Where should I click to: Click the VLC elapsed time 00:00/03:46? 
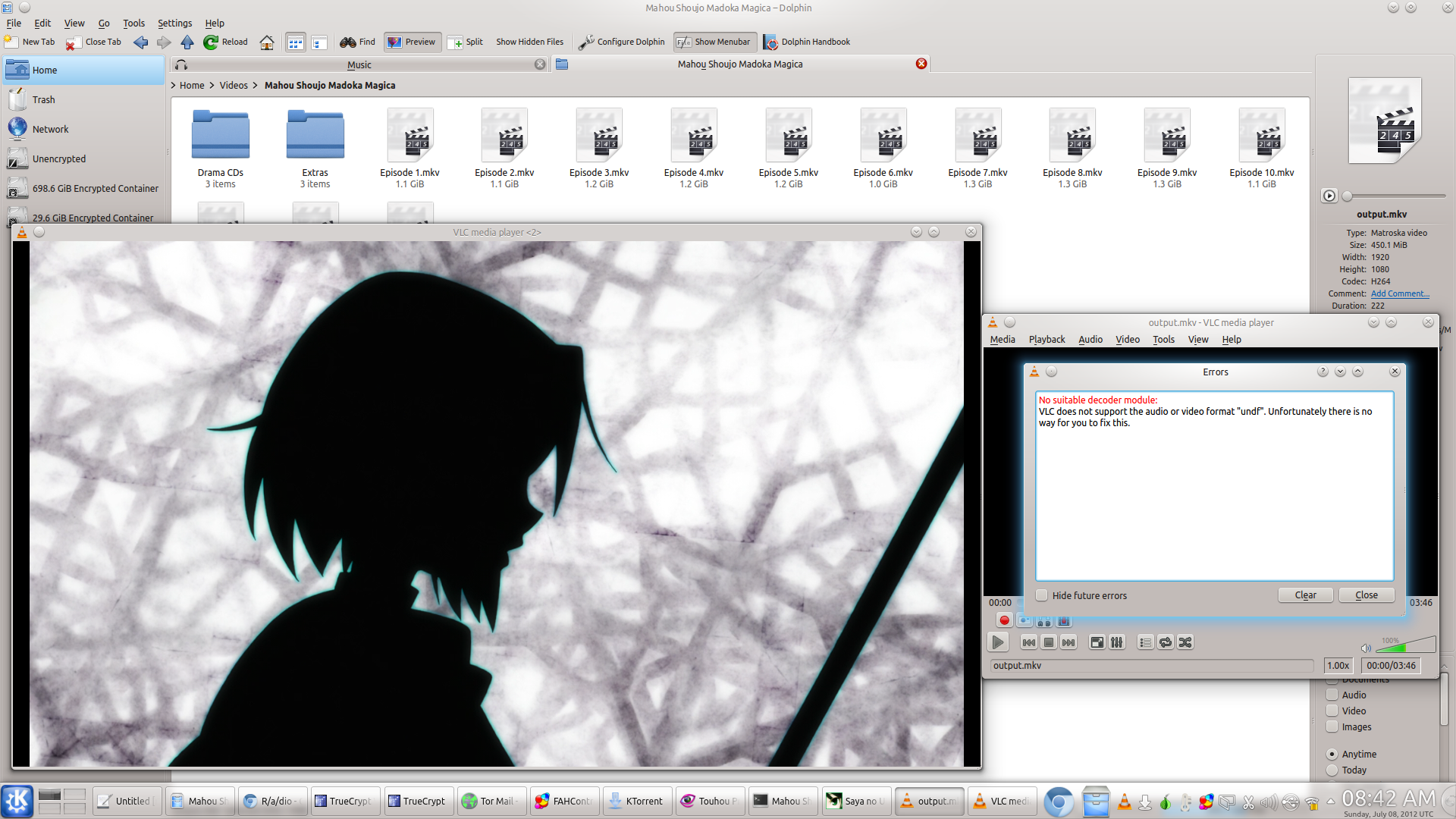(1391, 665)
